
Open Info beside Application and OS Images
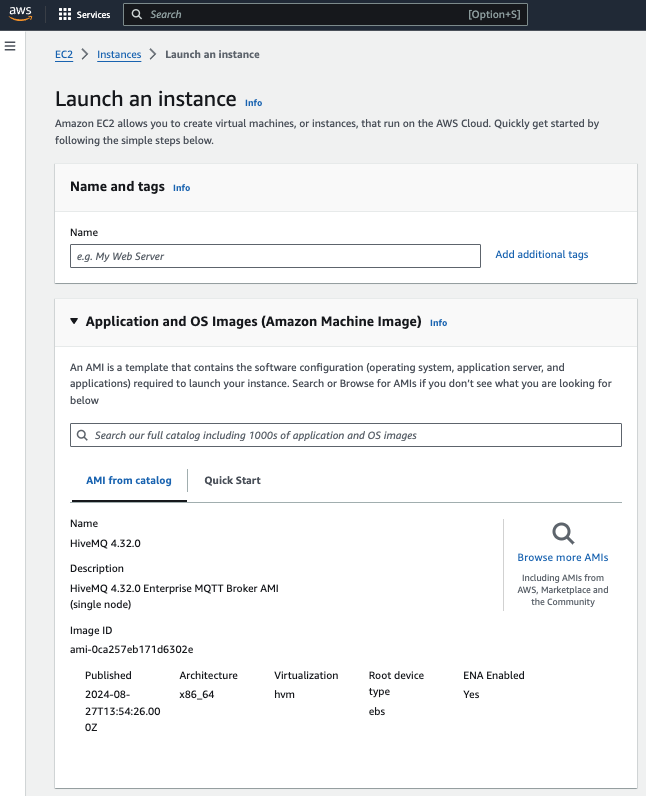[x=438, y=323]
